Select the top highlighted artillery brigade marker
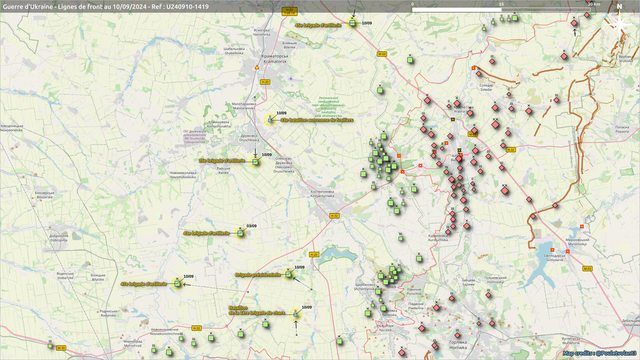This screenshot has height=360, width=640. (x=352, y=23)
